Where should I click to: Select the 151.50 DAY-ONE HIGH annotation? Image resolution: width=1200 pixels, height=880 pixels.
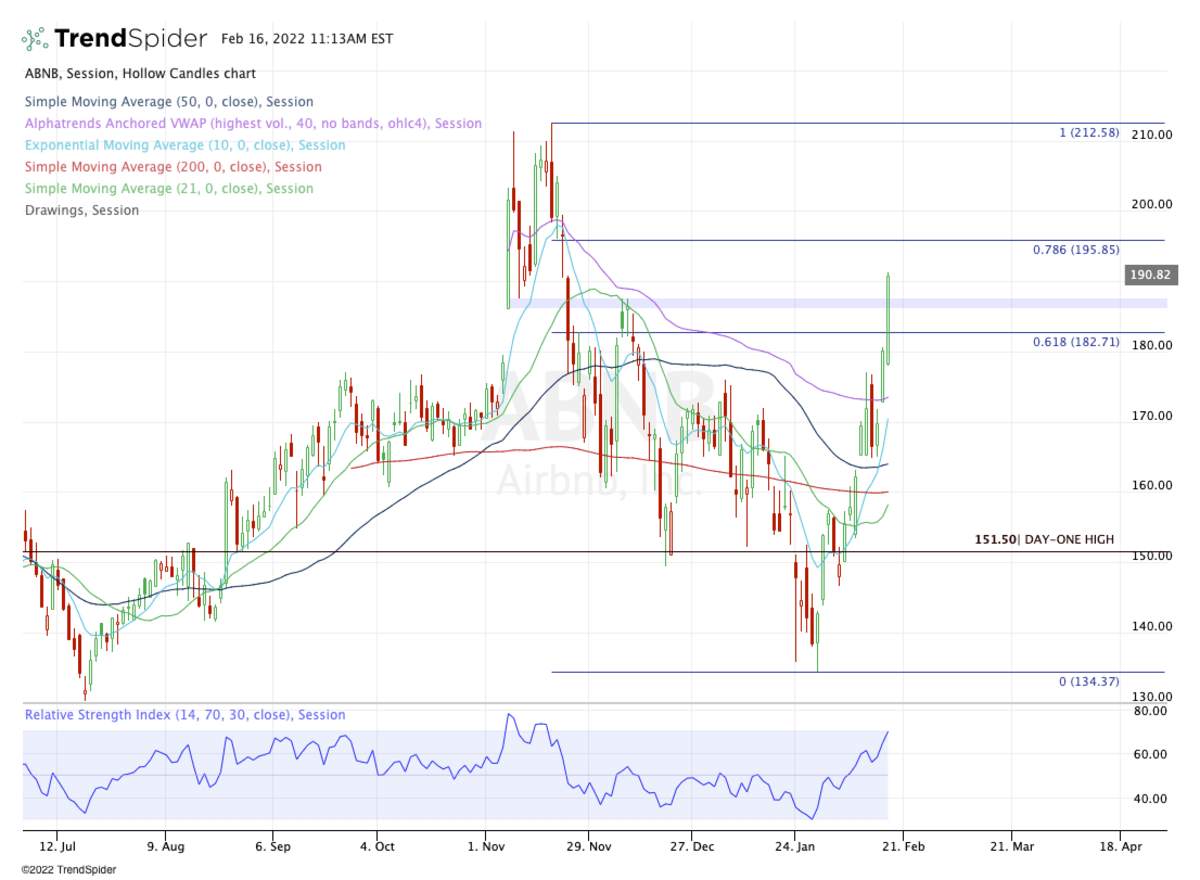1044,540
